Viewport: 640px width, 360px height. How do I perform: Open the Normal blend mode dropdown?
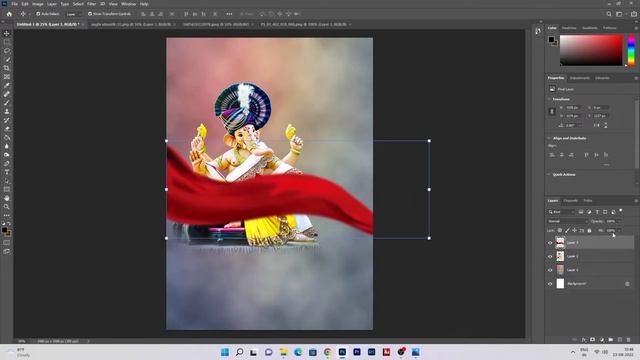click(x=568, y=221)
